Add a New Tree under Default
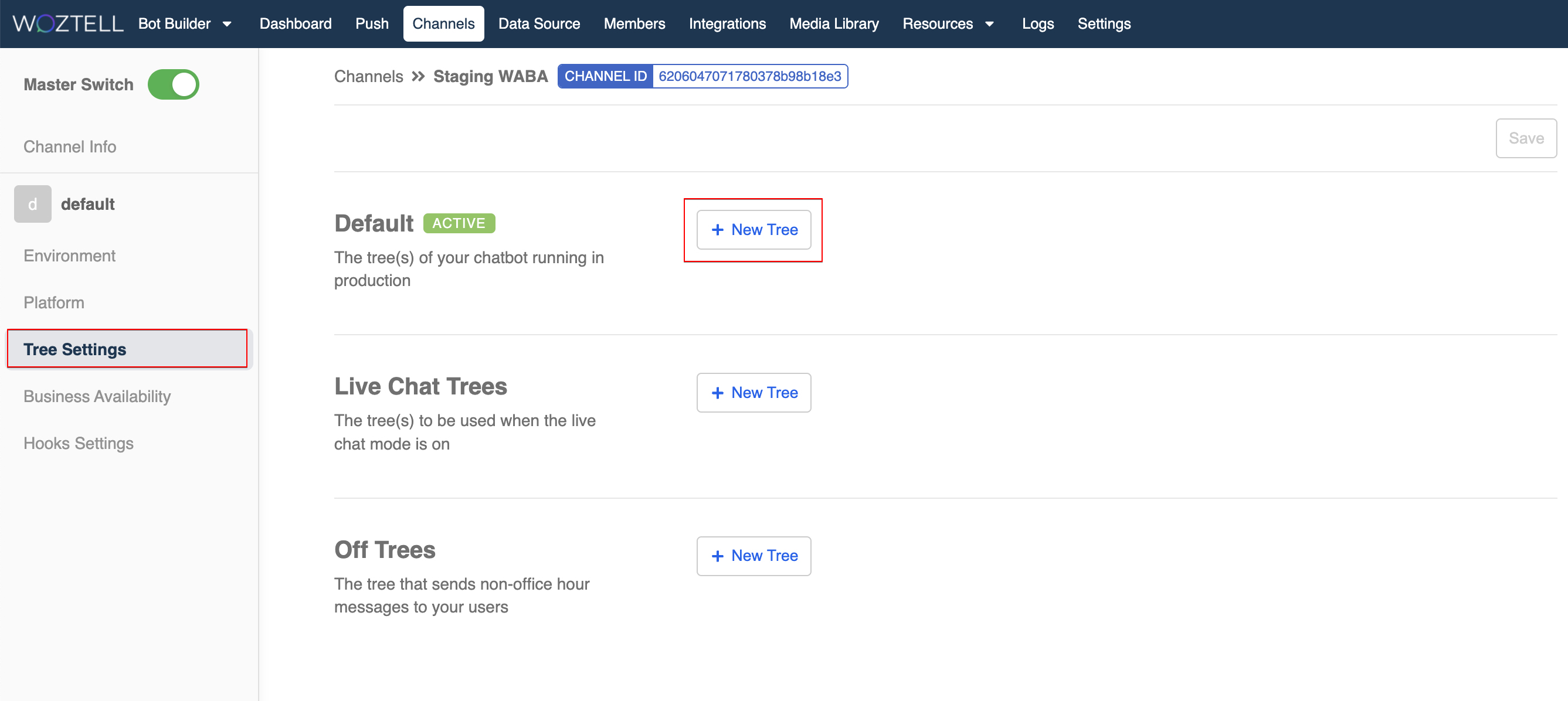Screen dimensions: 1568x701 pyautogui.click(x=754, y=229)
